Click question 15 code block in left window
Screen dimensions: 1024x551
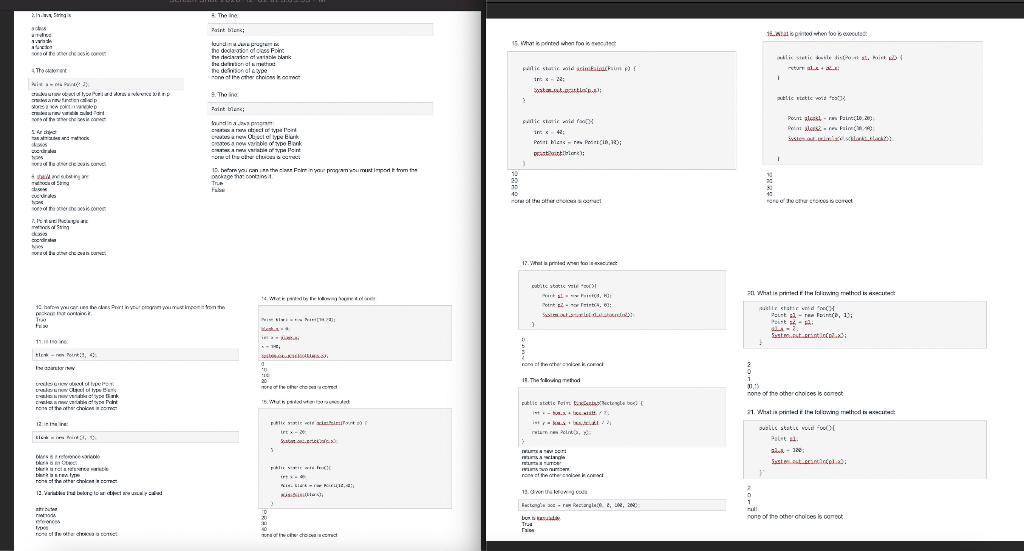tap(355, 458)
